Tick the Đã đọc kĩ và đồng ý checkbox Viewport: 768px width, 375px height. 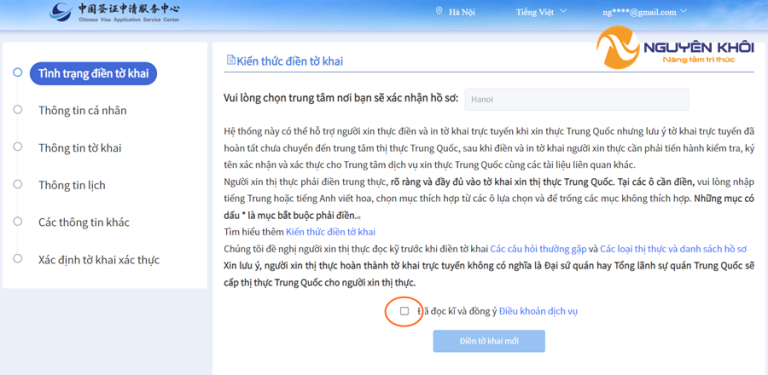click(x=404, y=311)
